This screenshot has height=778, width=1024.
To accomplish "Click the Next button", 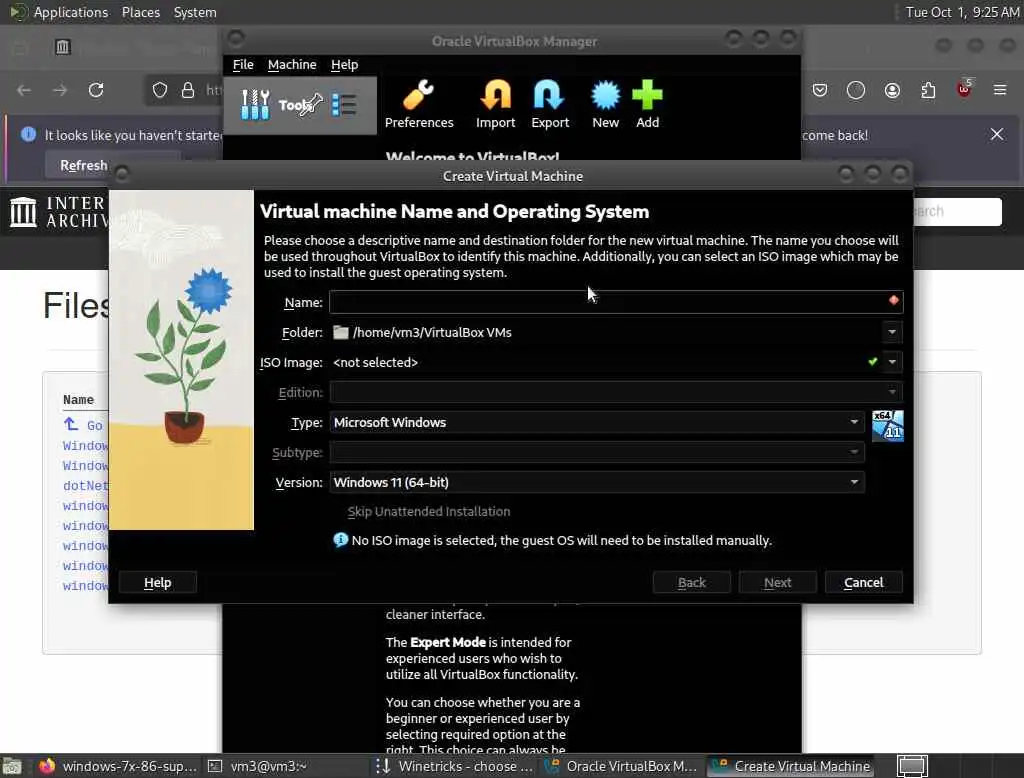I will pyautogui.click(x=777, y=582).
